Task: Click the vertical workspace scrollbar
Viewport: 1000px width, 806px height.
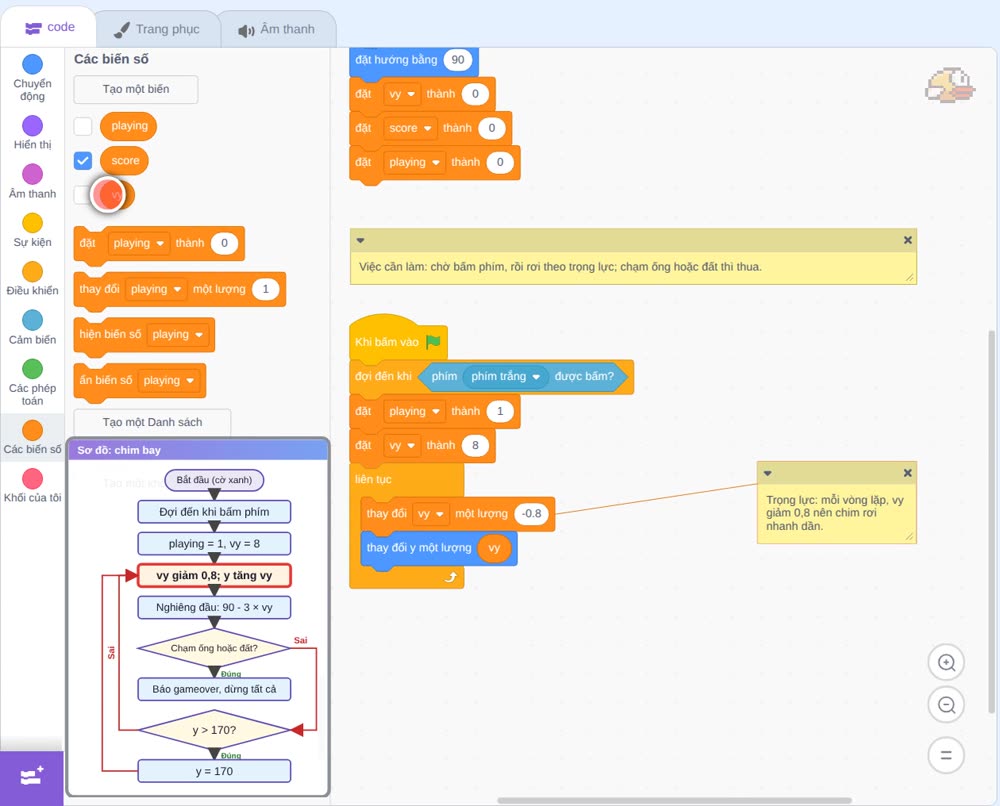Action: tap(991, 522)
